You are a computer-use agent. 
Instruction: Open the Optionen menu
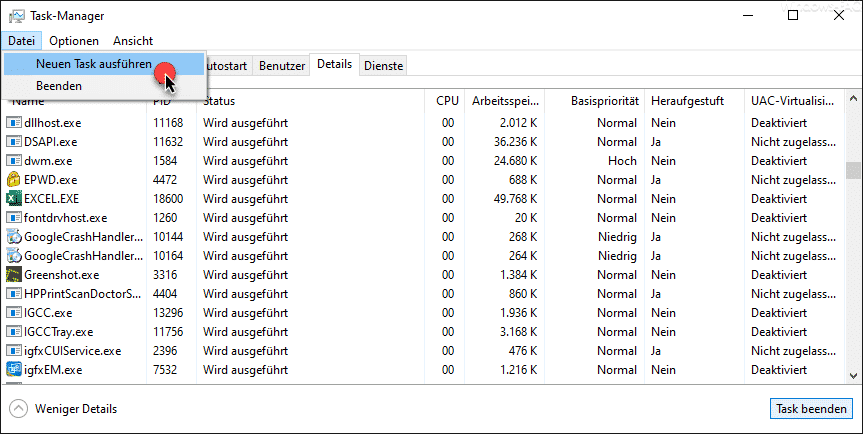click(x=74, y=41)
